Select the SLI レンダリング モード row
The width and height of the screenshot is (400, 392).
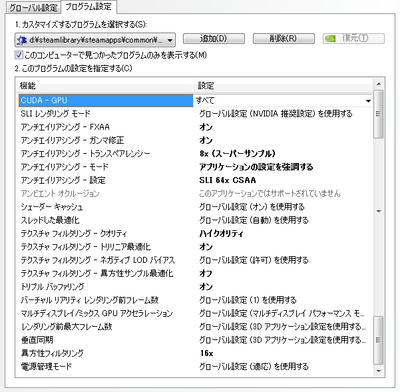point(195,114)
